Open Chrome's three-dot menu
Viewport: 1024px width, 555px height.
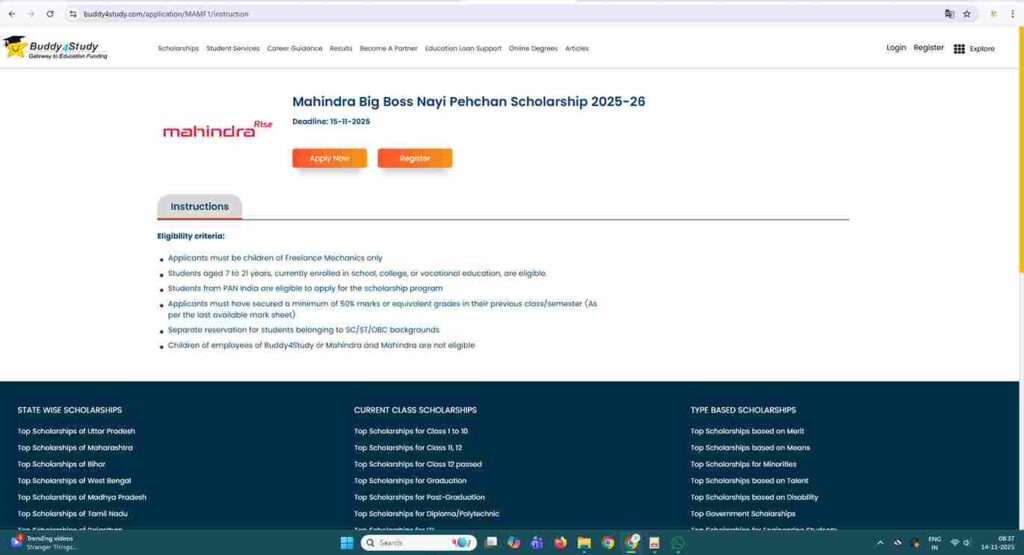point(1012,14)
